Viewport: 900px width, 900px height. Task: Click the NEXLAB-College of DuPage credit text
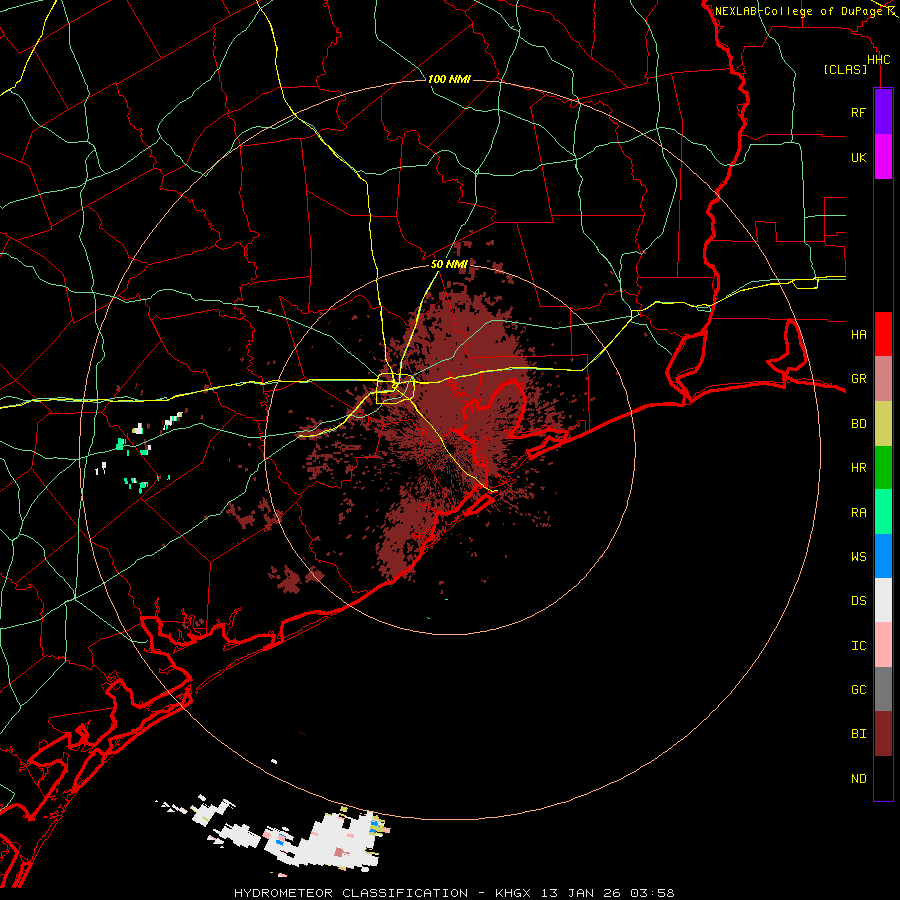point(798,11)
